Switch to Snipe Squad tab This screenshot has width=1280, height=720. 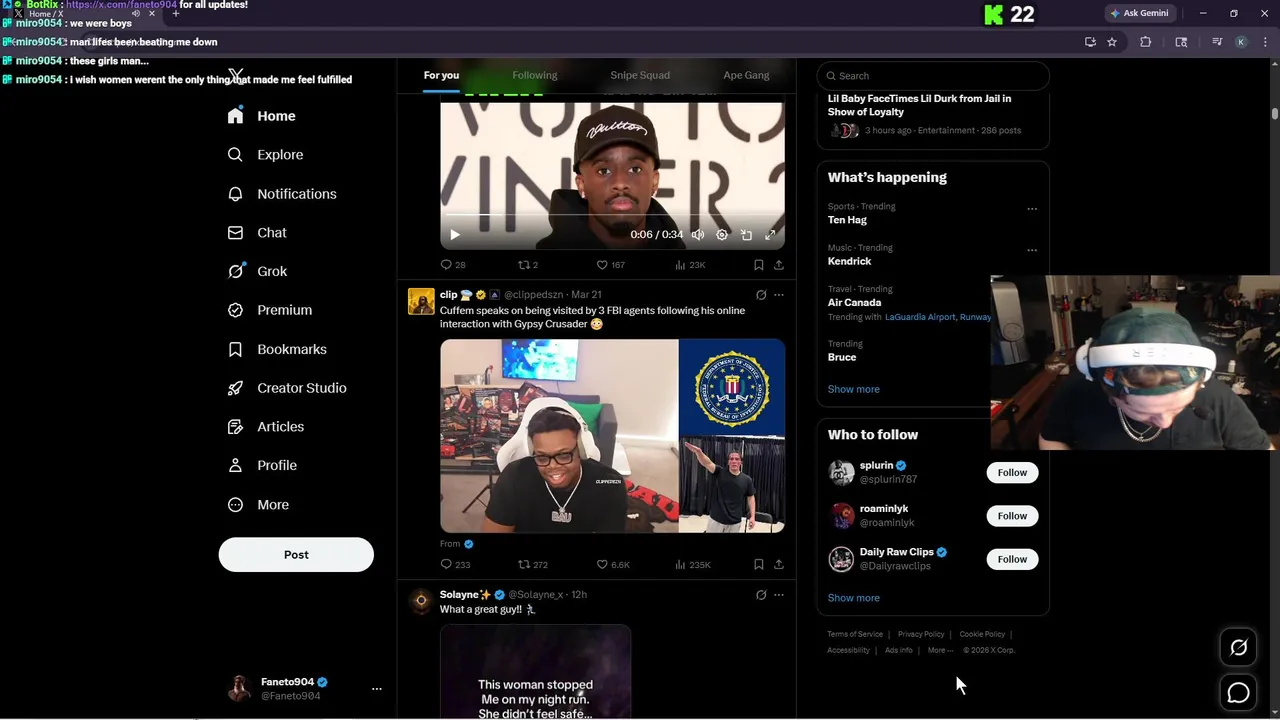coord(640,75)
